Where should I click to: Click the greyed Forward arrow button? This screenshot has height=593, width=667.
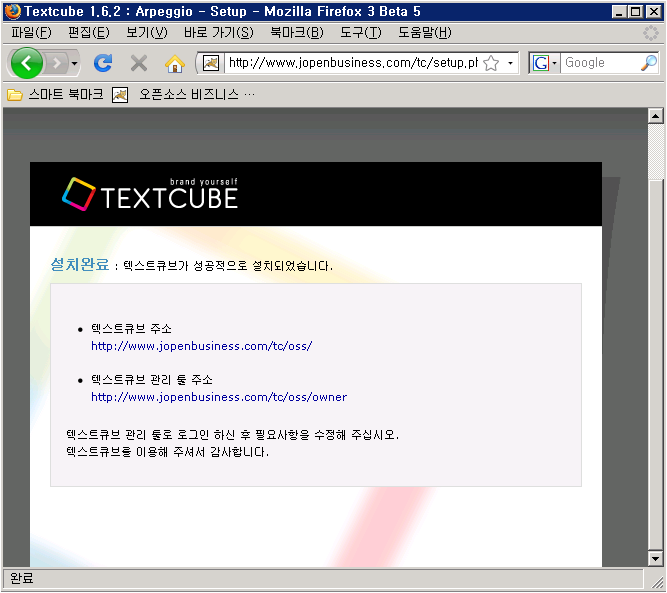(x=57, y=63)
